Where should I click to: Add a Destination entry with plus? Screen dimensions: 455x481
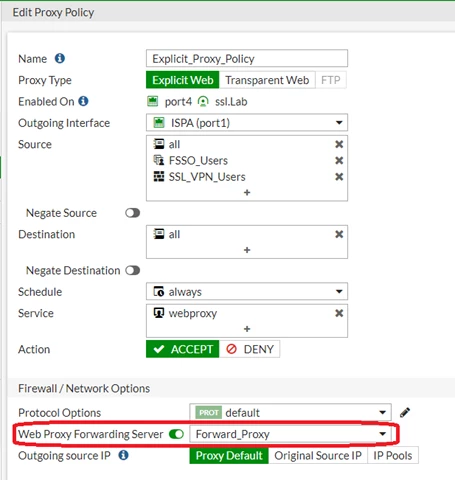click(247, 250)
